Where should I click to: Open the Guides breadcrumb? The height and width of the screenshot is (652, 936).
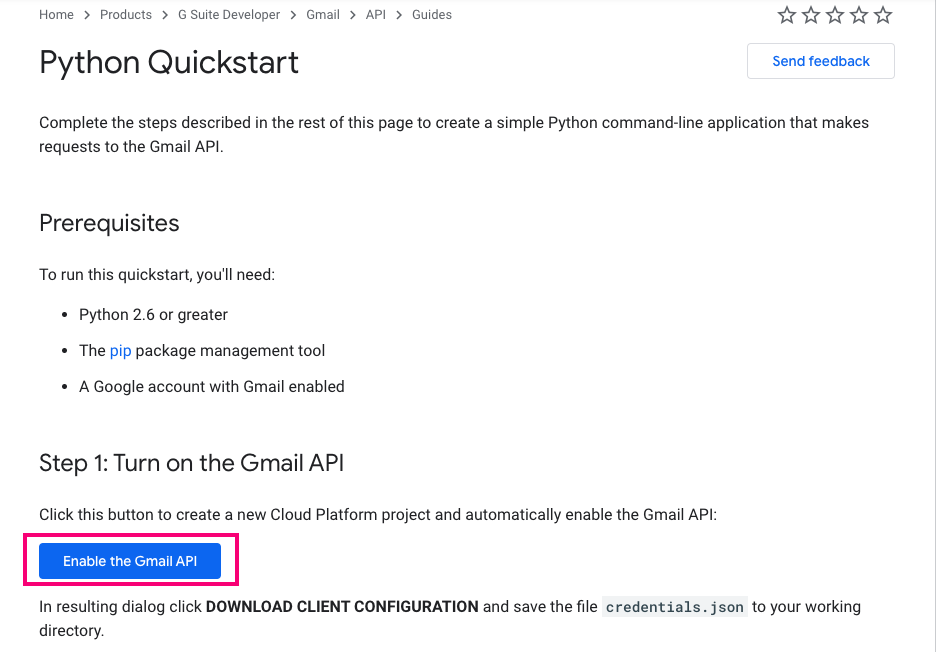coord(432,15)
